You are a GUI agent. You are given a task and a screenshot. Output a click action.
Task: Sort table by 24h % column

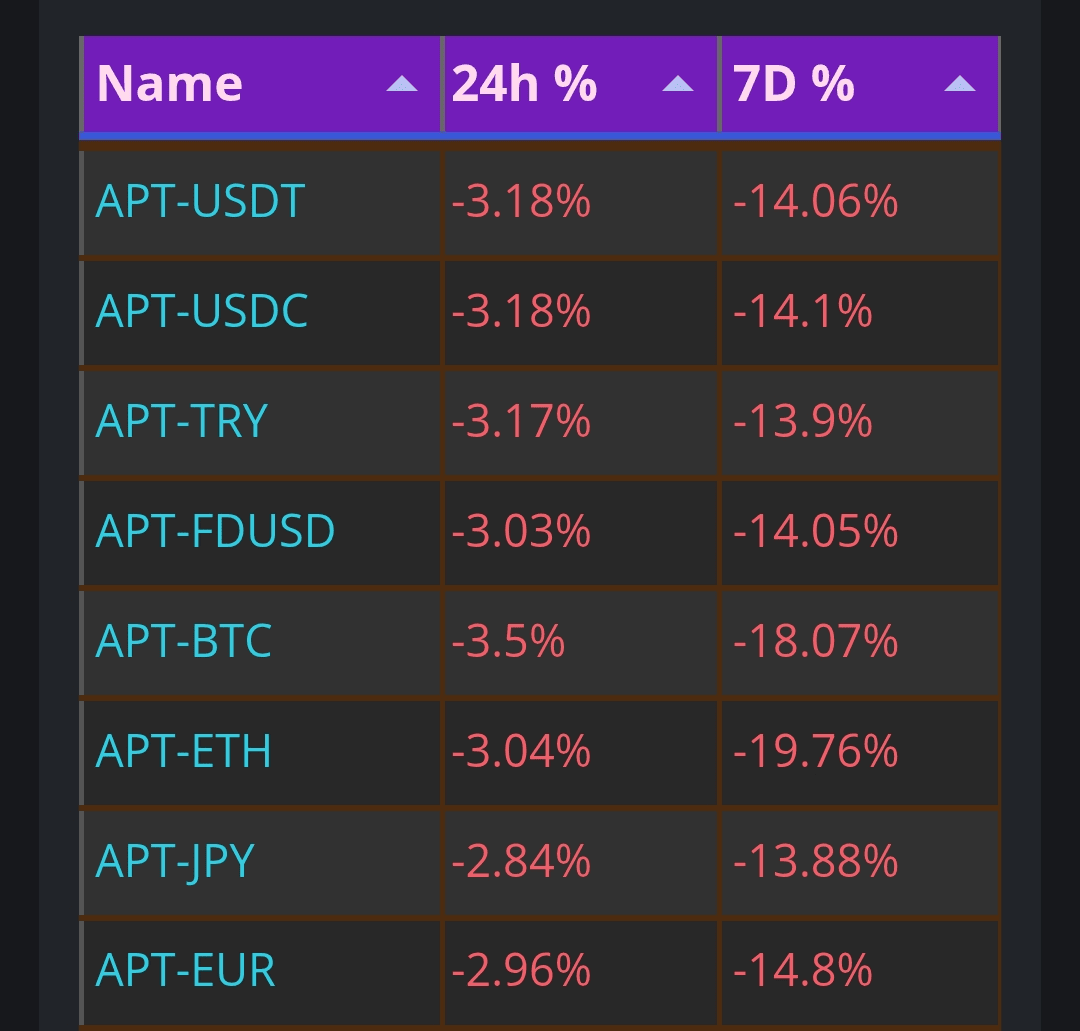[x=524, y=83]
